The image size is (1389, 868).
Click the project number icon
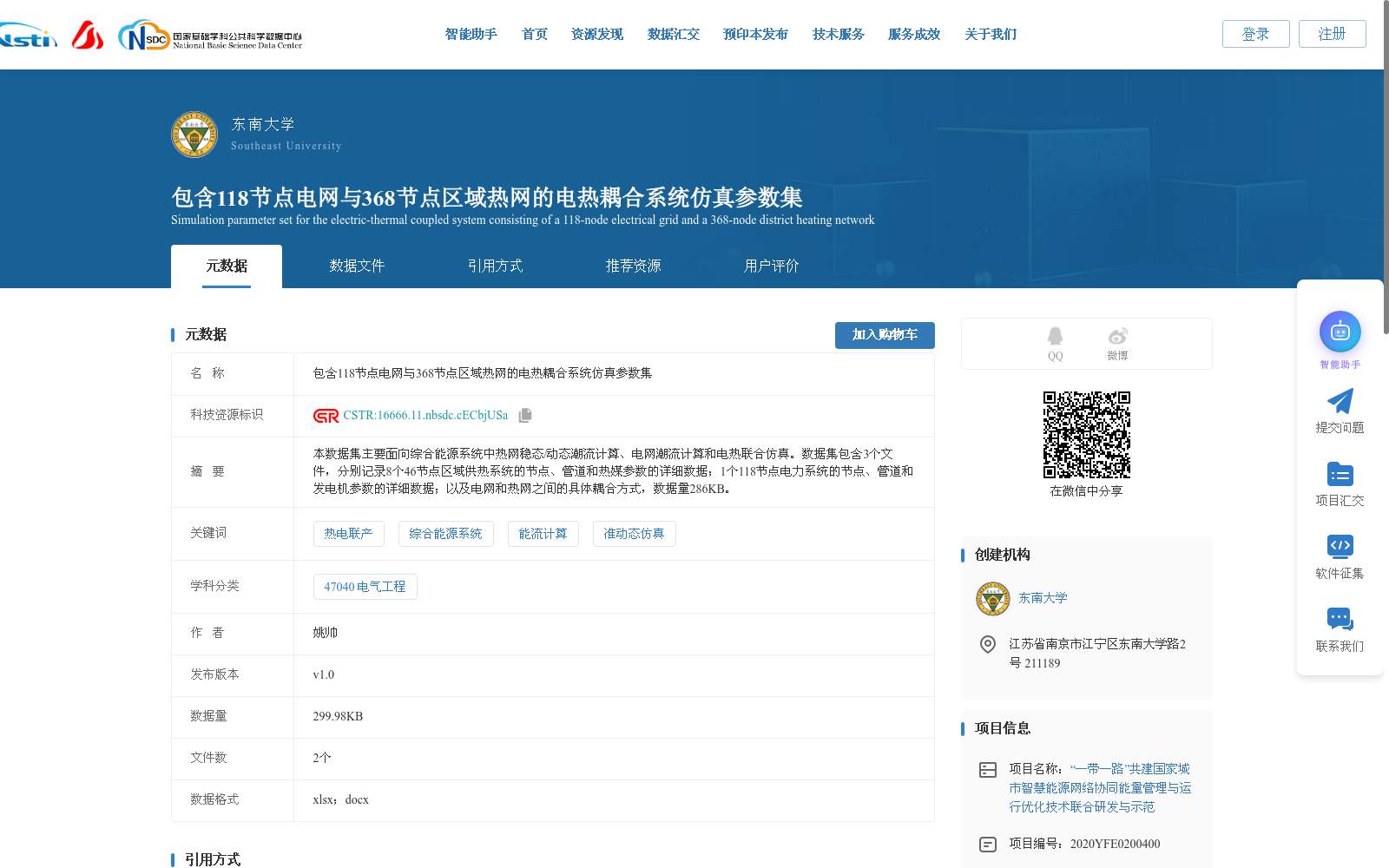[988, 845]
